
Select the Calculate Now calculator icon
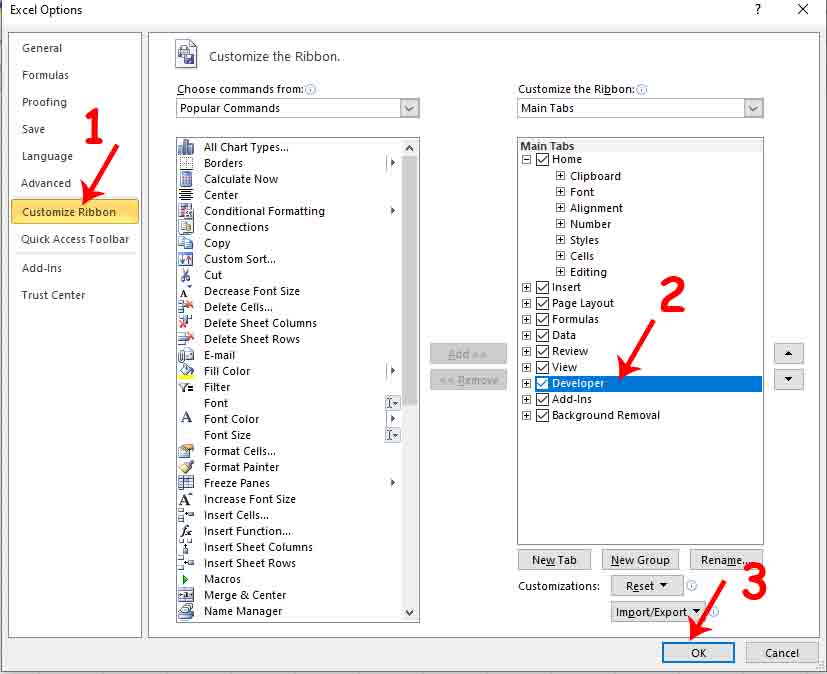coord(186,179)
